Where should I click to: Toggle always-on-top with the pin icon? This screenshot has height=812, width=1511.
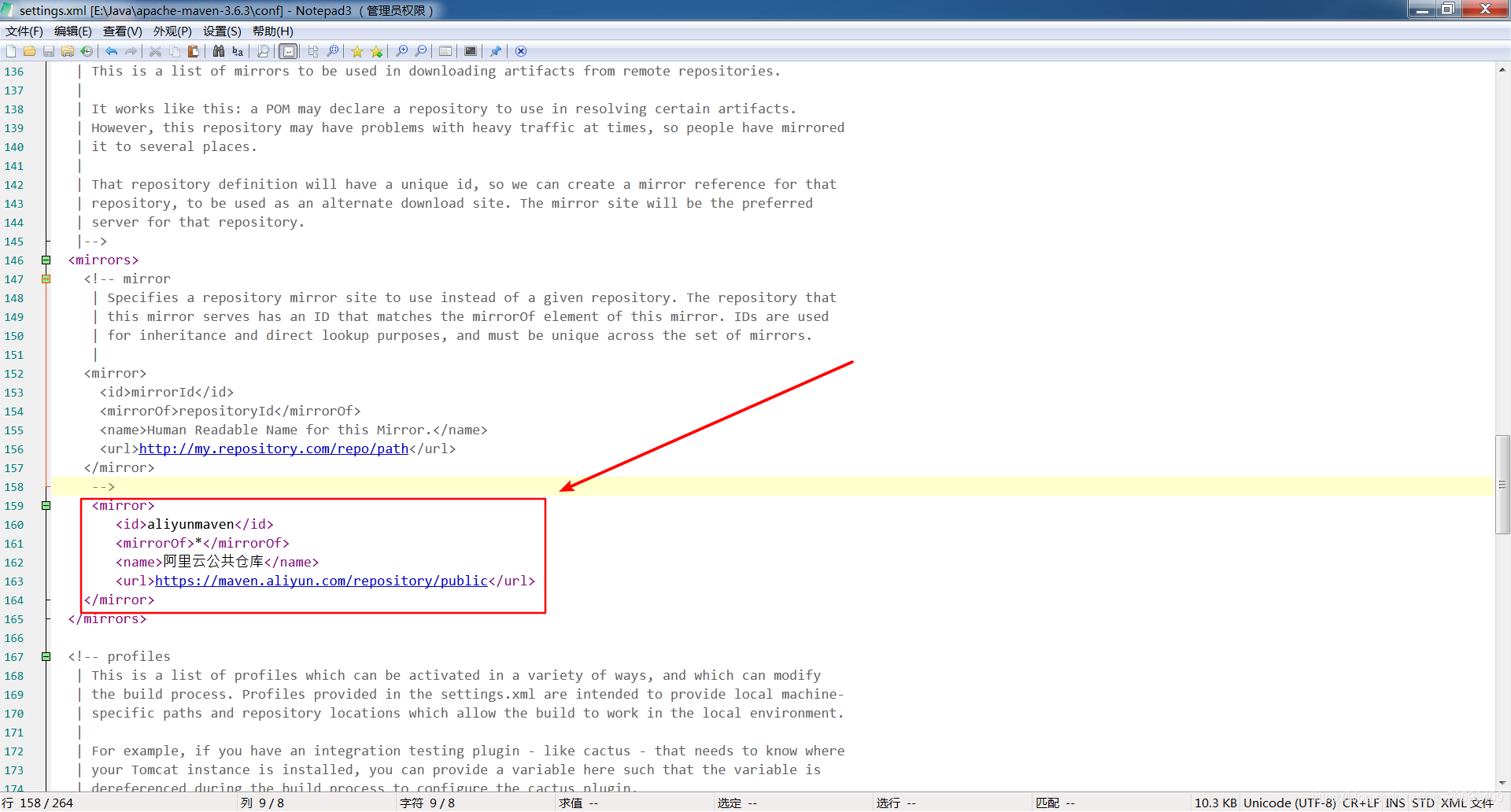[x=496, y=51]
